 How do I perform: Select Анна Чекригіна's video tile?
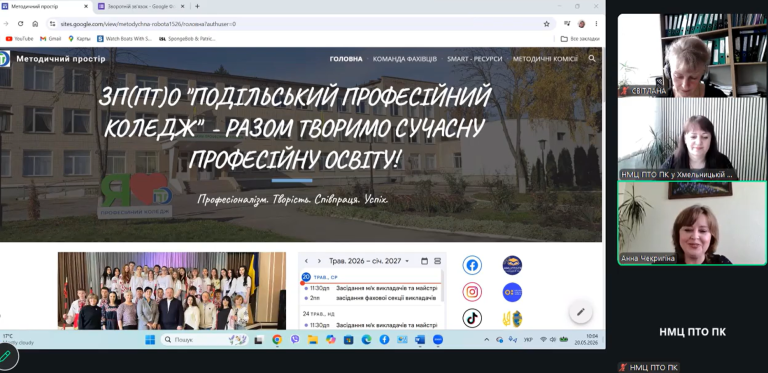point(692,223)
